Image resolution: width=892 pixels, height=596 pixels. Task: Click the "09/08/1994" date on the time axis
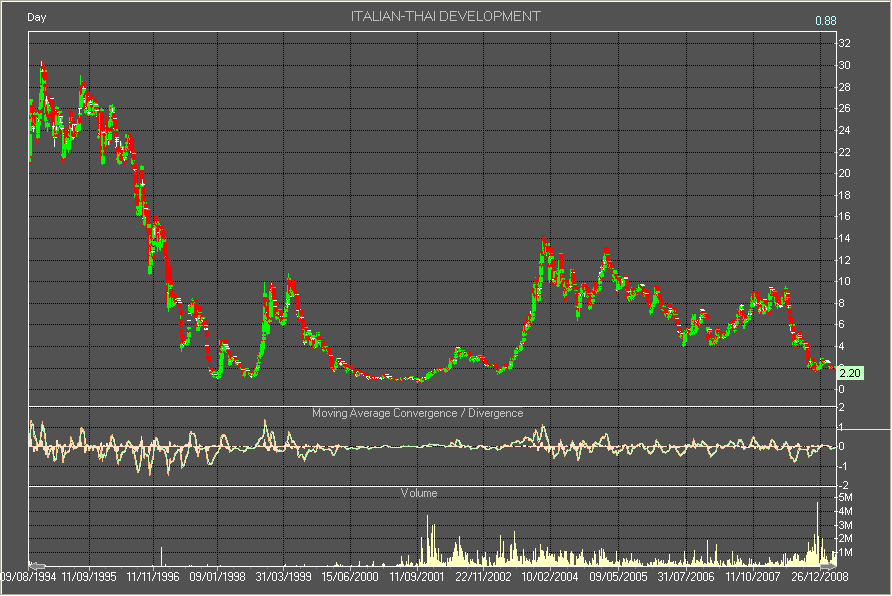click(x=28, y=577)
